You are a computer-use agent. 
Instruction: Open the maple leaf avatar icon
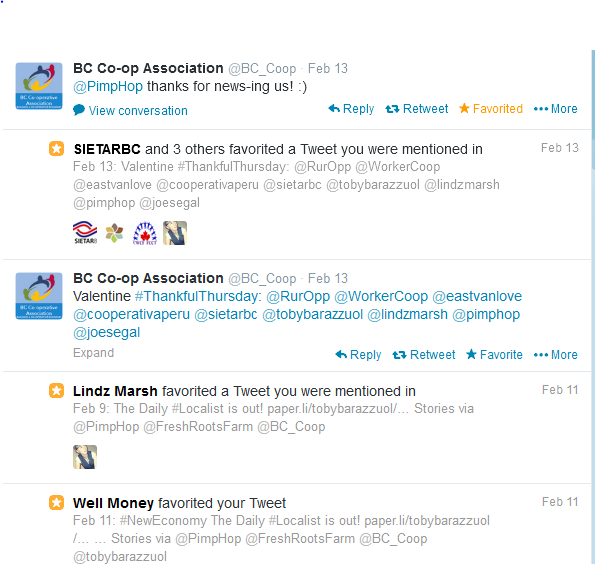145,233
